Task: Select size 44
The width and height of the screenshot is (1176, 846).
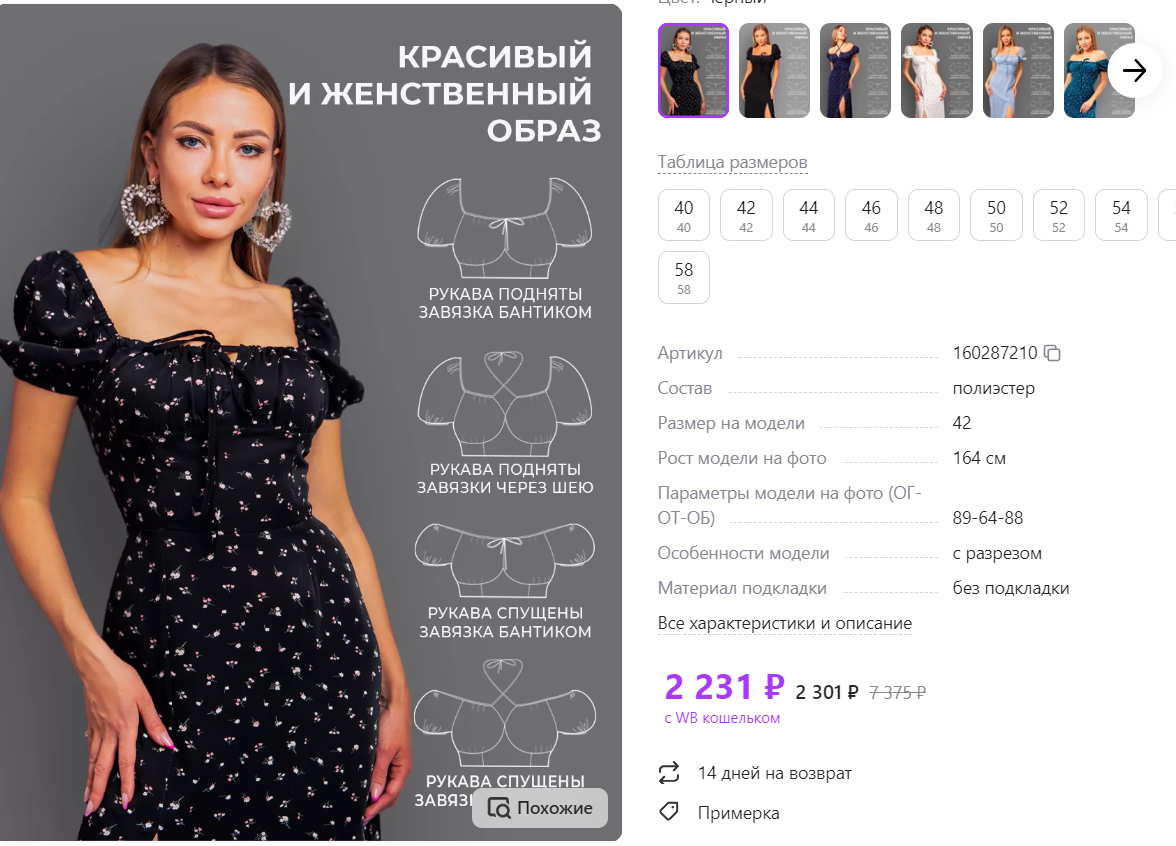Action: 808,215
